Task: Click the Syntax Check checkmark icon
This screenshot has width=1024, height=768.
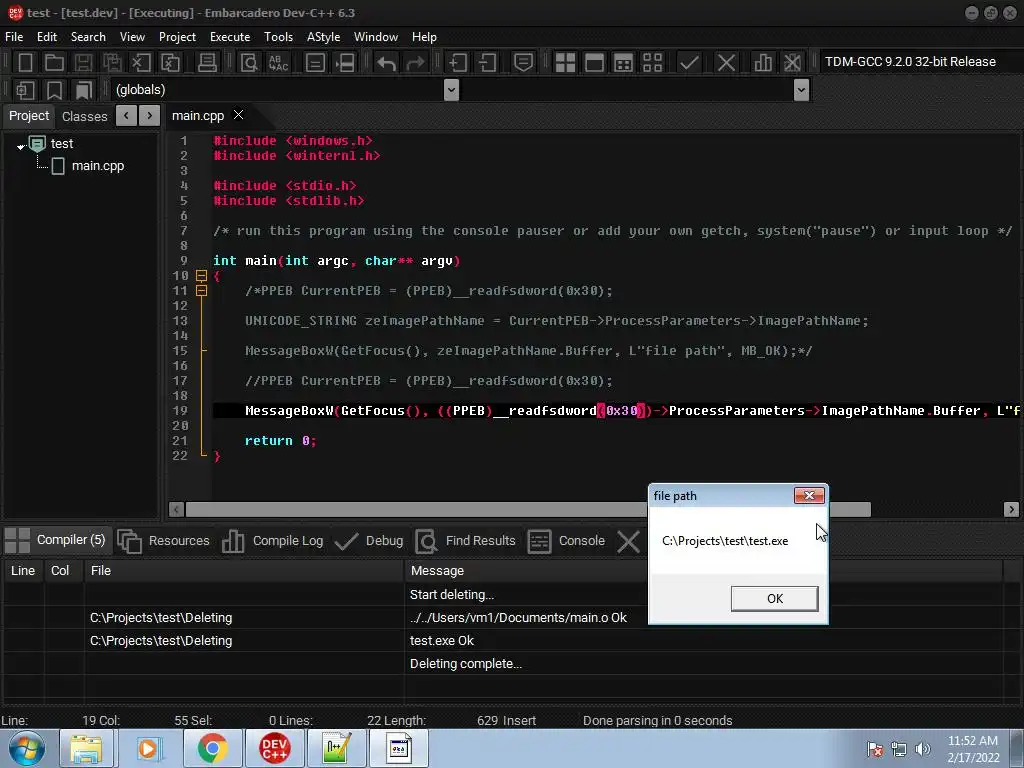Action: (x=689, y=63)
